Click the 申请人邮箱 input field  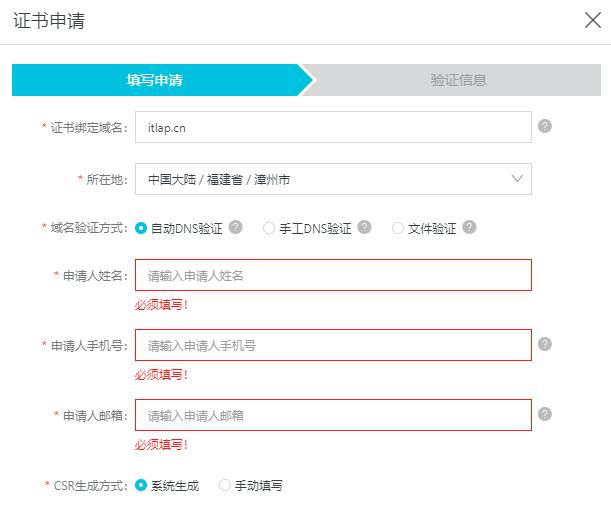coord(333,415)
